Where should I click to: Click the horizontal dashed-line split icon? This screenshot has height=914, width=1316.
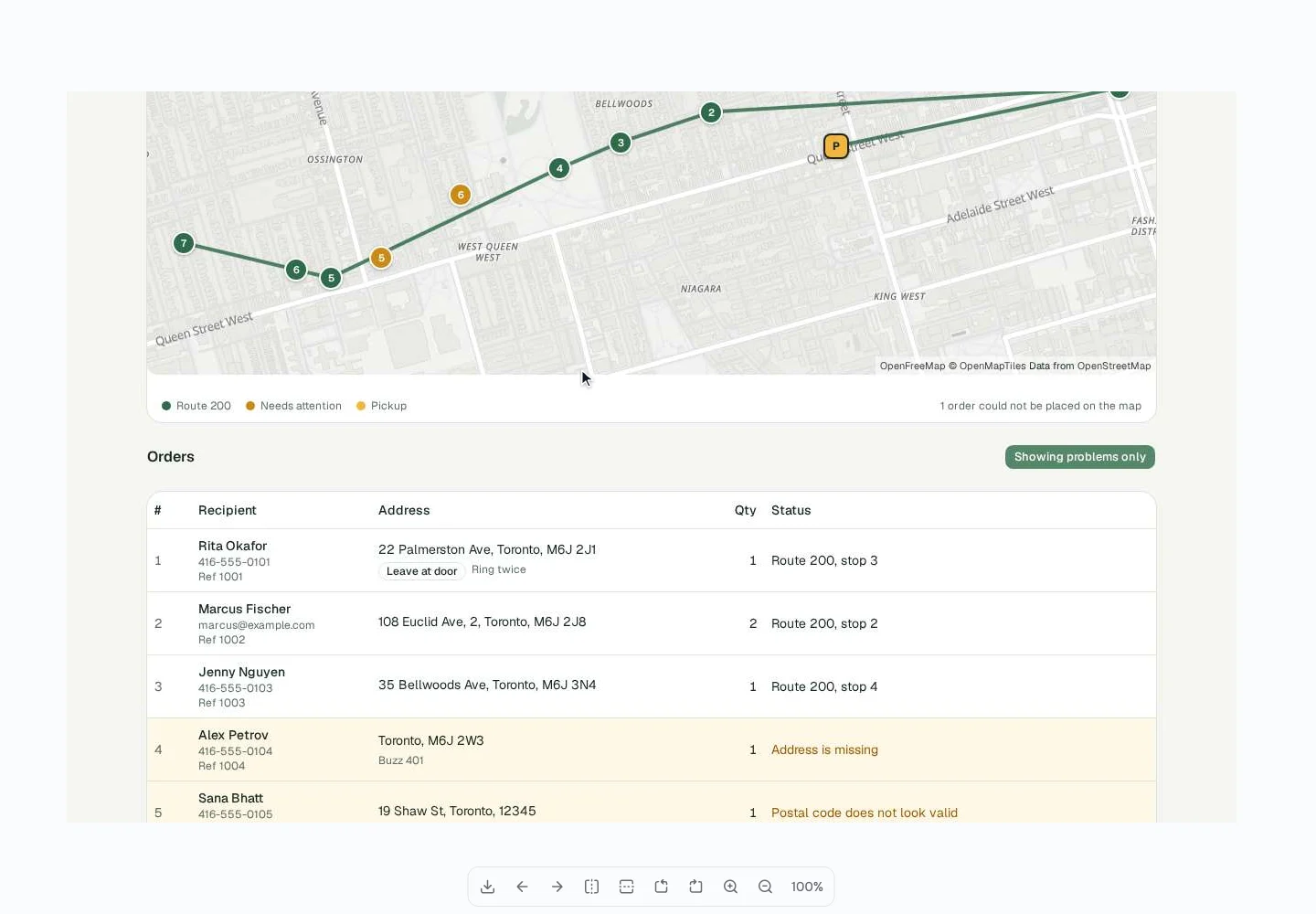tap(627, 887)
